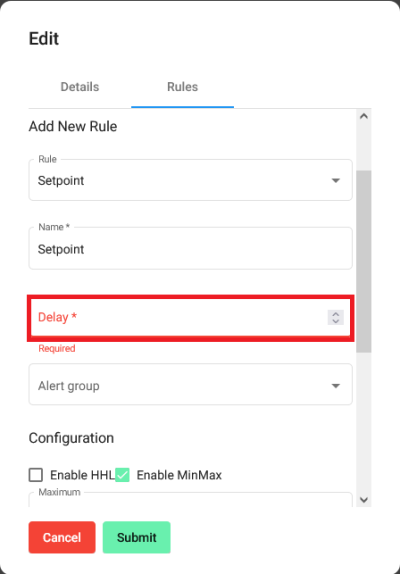
Task: Enable the HHL checkbox
Action: (x=36, y=475)
